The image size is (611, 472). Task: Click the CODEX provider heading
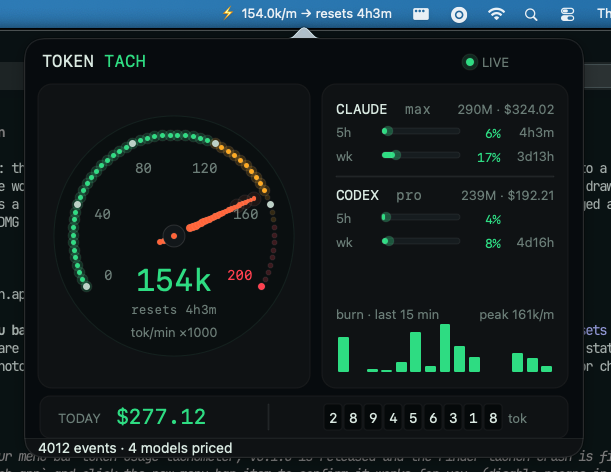pyautogui.click(x=357, y=195)
